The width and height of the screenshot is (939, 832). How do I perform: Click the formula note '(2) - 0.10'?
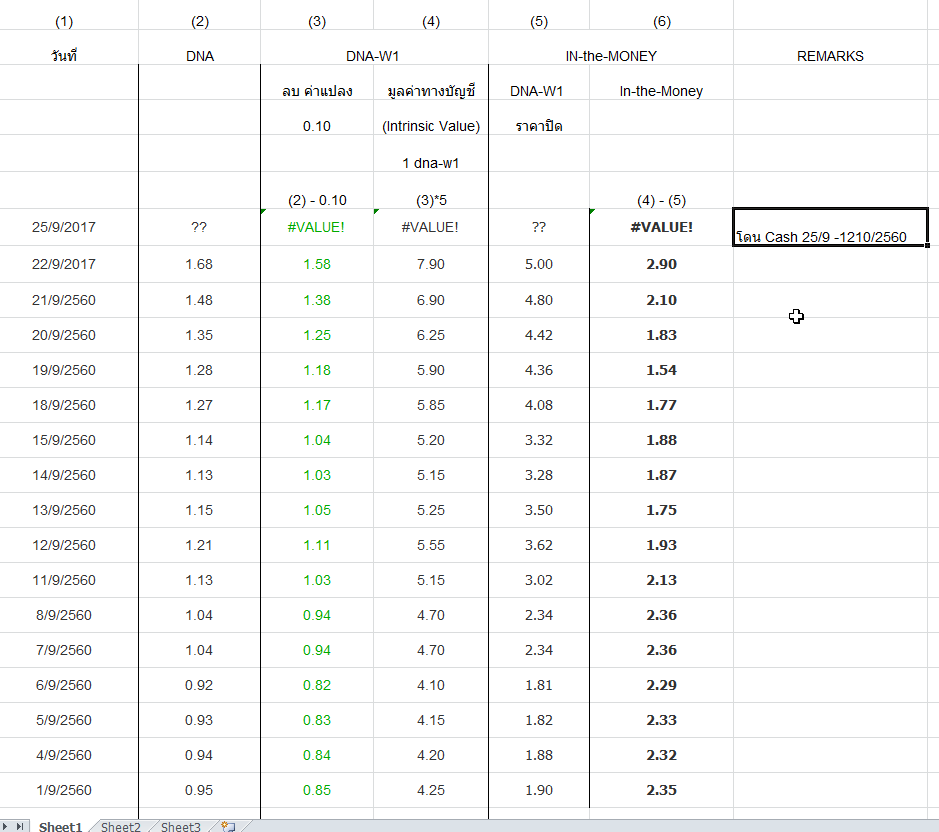tap(317, 190)
